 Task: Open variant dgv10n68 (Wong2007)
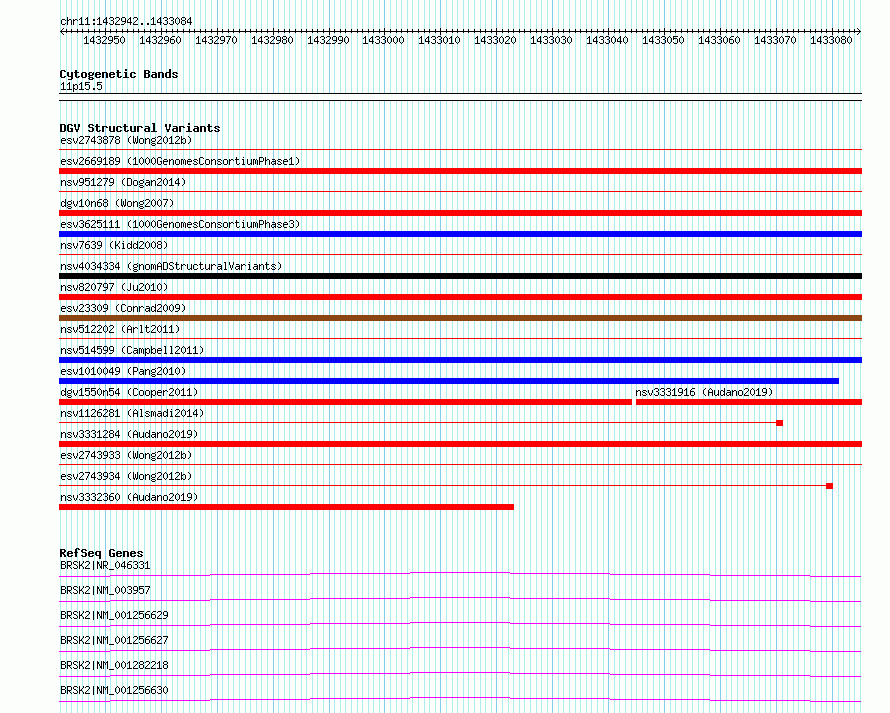(117, 203)
